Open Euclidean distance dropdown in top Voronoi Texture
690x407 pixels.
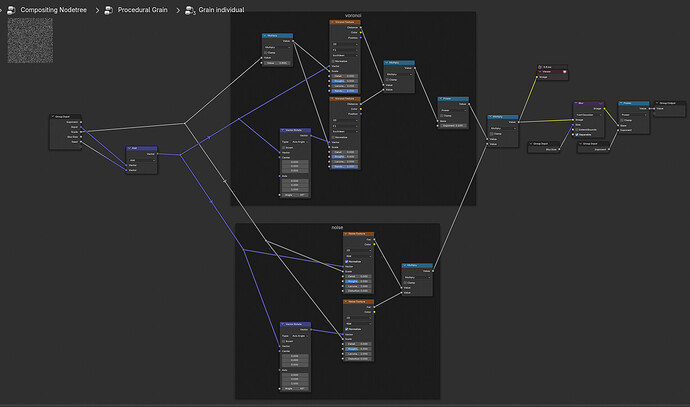(345, 55)
